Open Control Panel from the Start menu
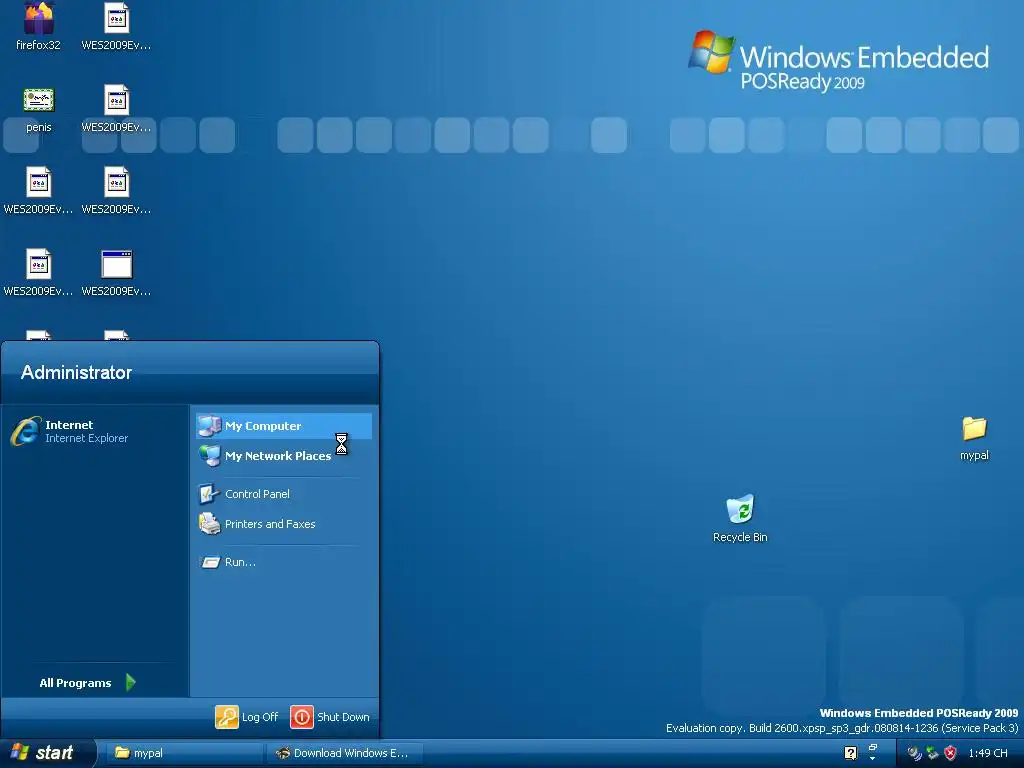1024x768 pixels. [x=283, y=494]
